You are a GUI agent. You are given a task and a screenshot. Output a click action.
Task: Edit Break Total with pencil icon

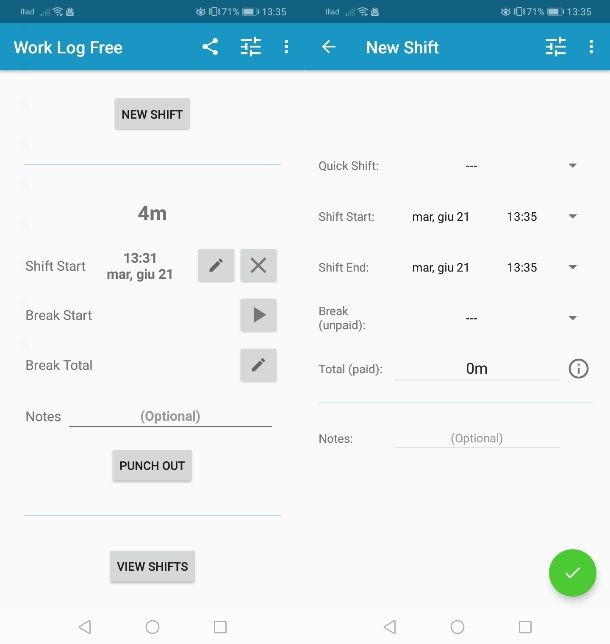pyautogui.click(x=258, y=365)
